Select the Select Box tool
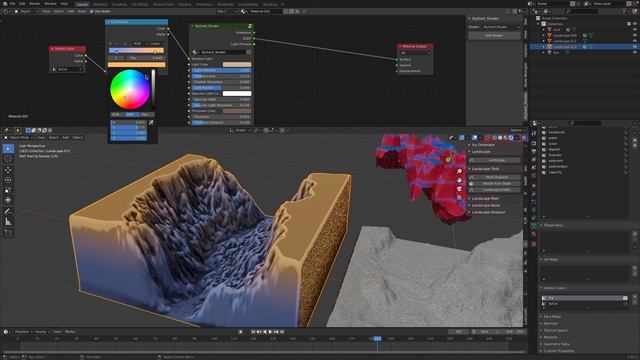Screen dimensions: 640x360 point(8,149)
